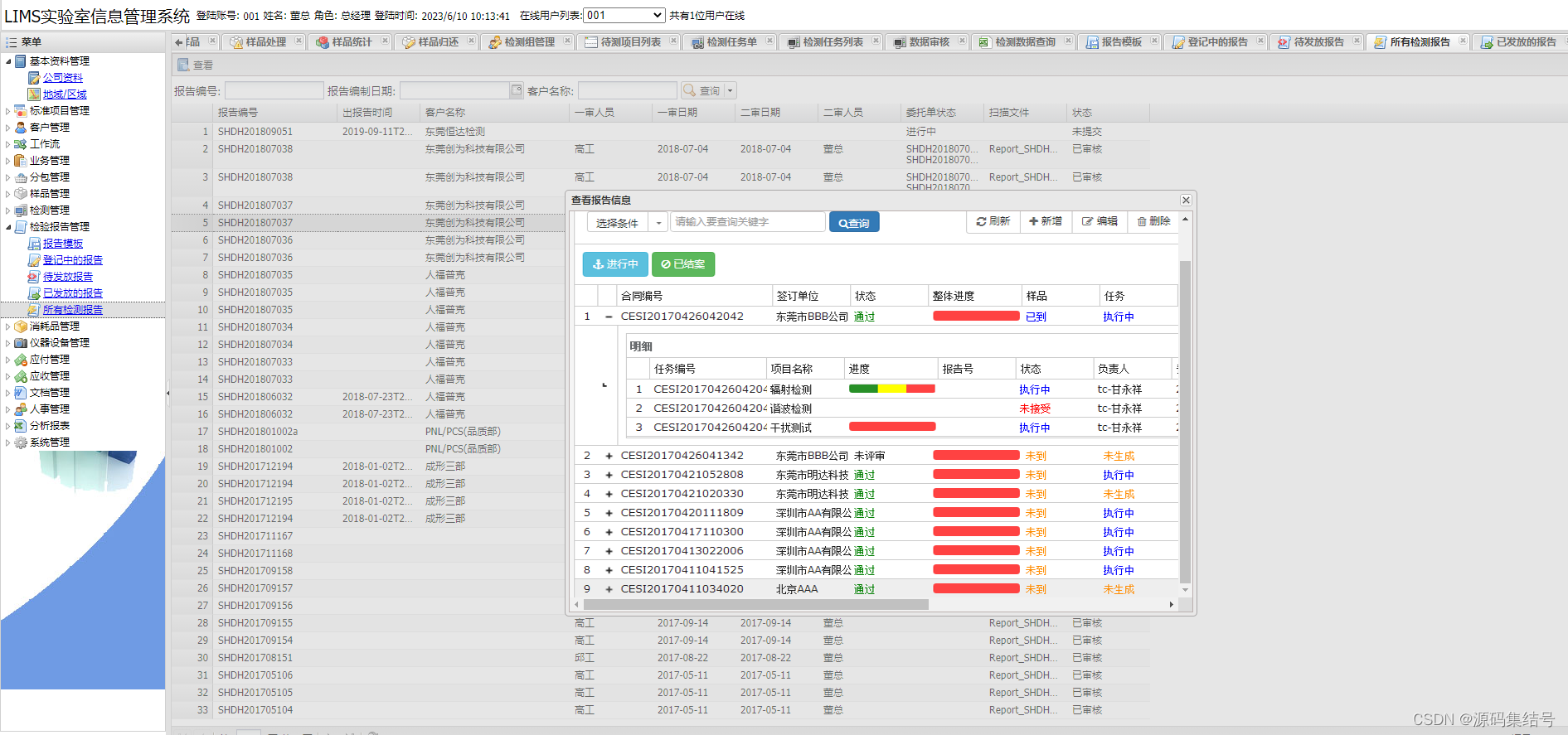Click the 消耗品管理 box icon
The width and height of the screenshot is (1568, 735).
tap(21, 326)
